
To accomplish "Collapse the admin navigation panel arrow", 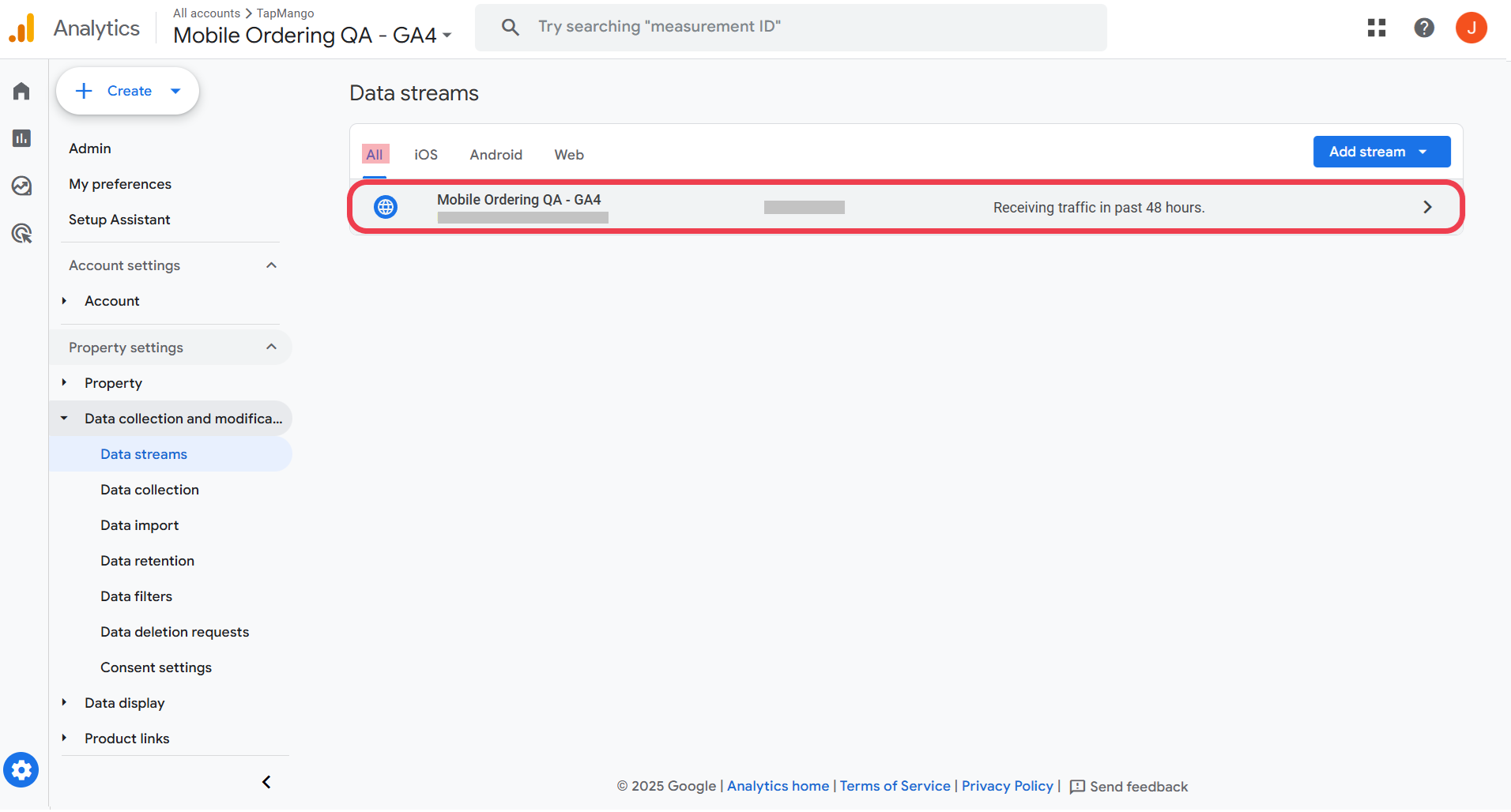I will (266, 782).
